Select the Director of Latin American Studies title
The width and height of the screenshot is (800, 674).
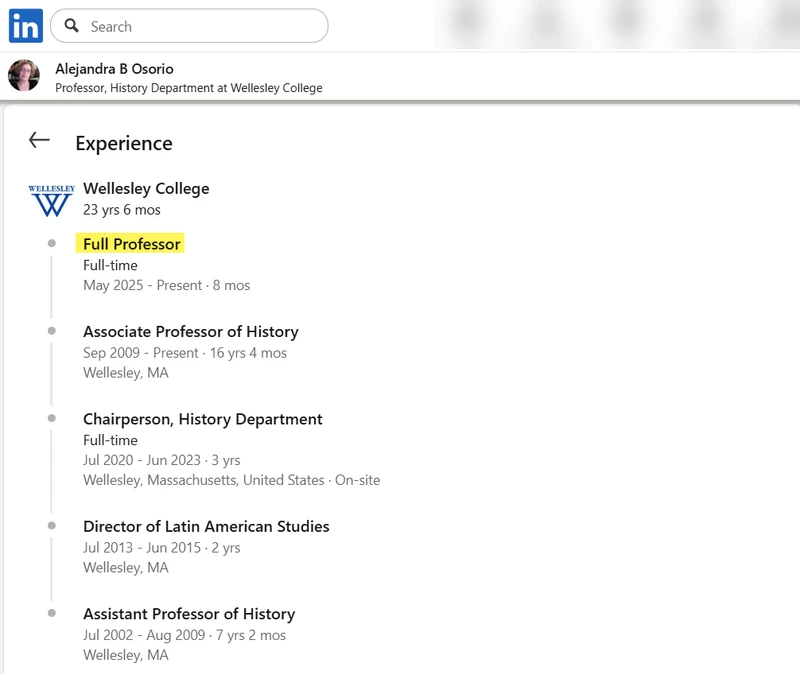(206, 527)
